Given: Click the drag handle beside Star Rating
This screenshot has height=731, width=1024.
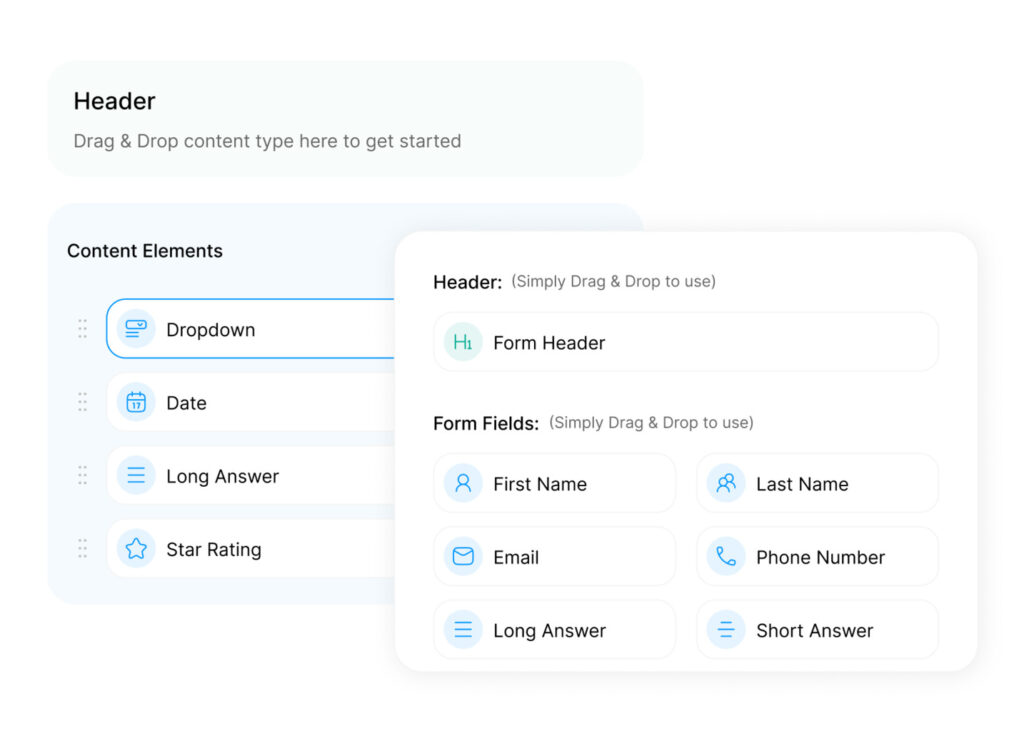Looking at the screenshot, I should [x=83, y=548].
